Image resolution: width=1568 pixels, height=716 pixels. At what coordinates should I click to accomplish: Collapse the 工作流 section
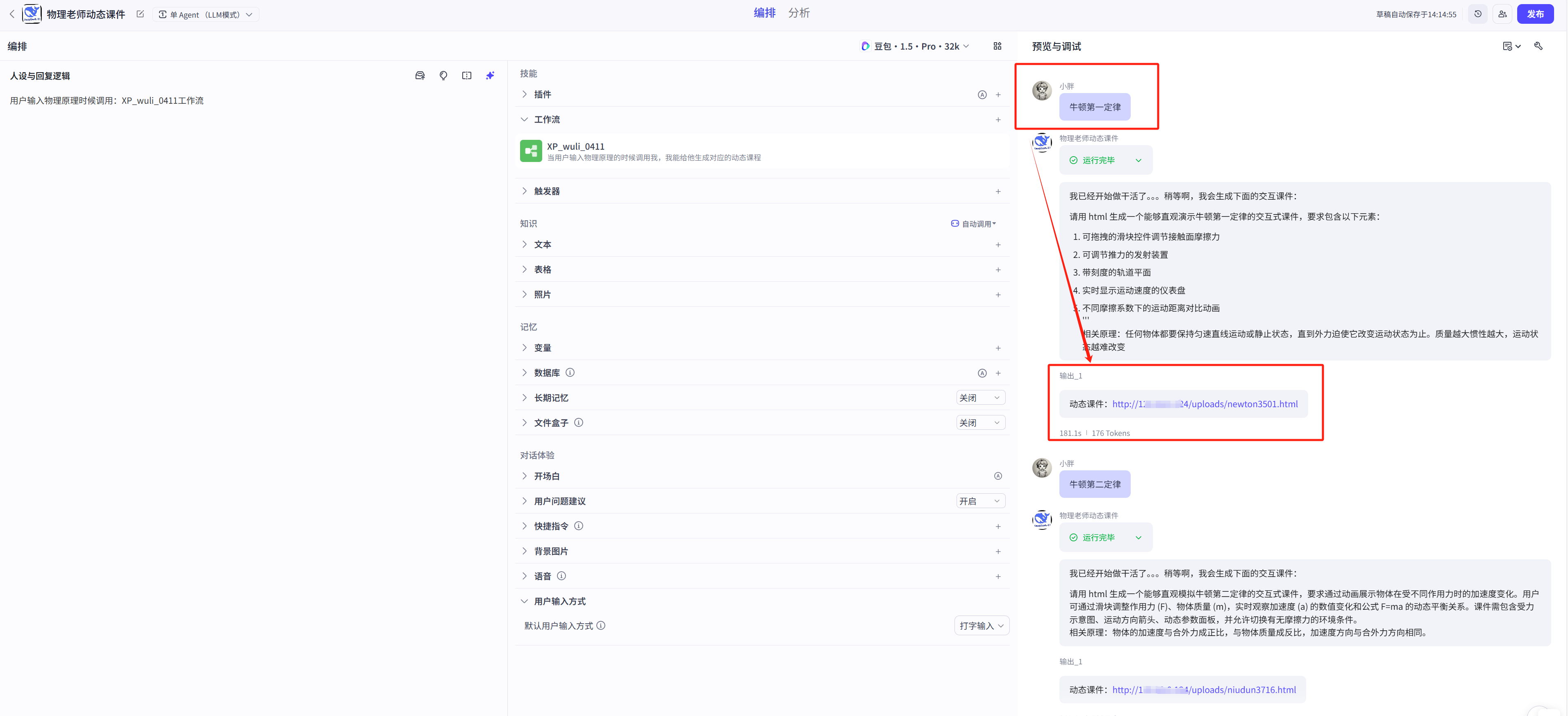(524, 119)
